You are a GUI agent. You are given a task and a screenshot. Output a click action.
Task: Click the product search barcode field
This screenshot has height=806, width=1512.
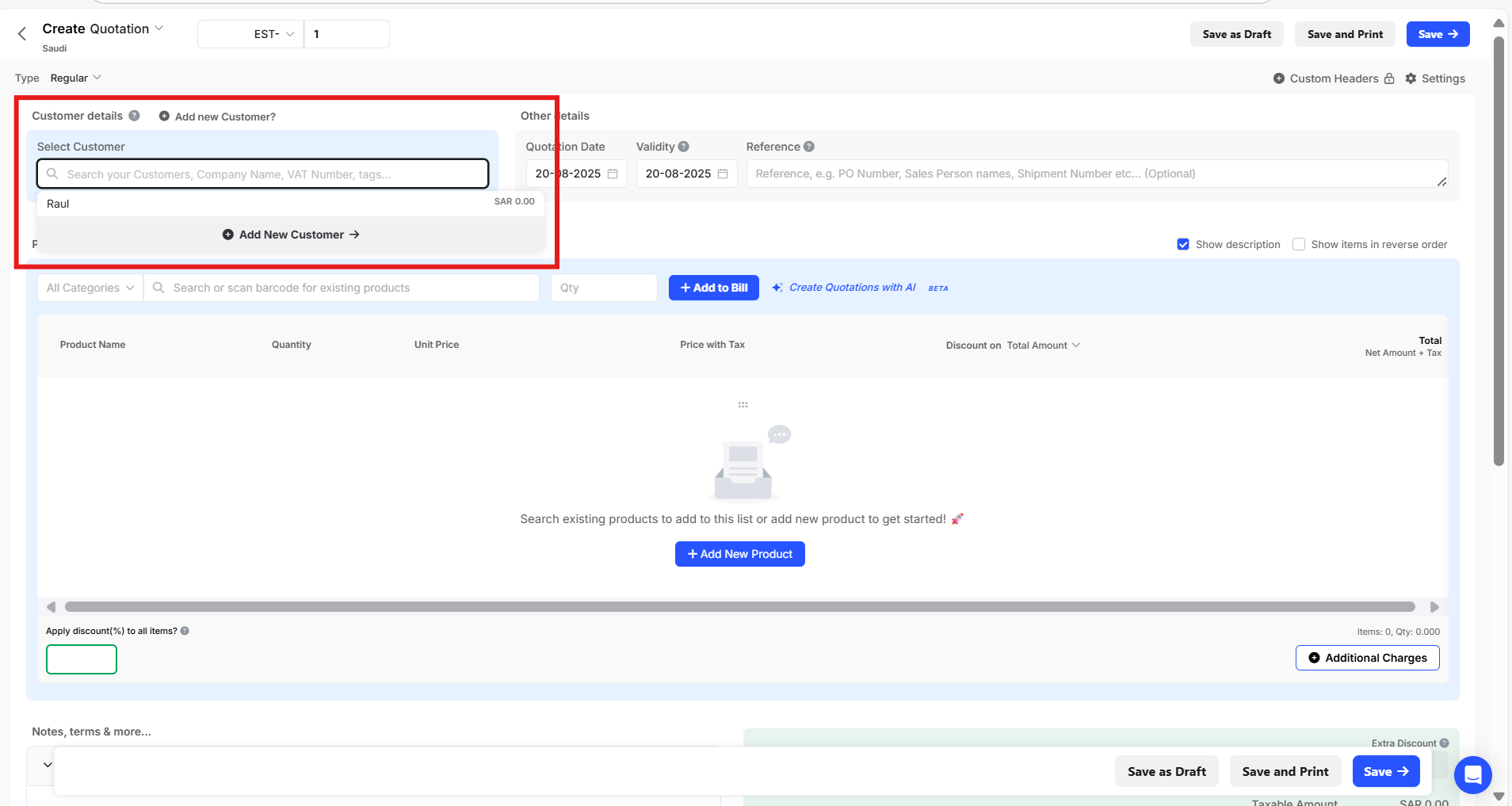[x=342, y=288]
